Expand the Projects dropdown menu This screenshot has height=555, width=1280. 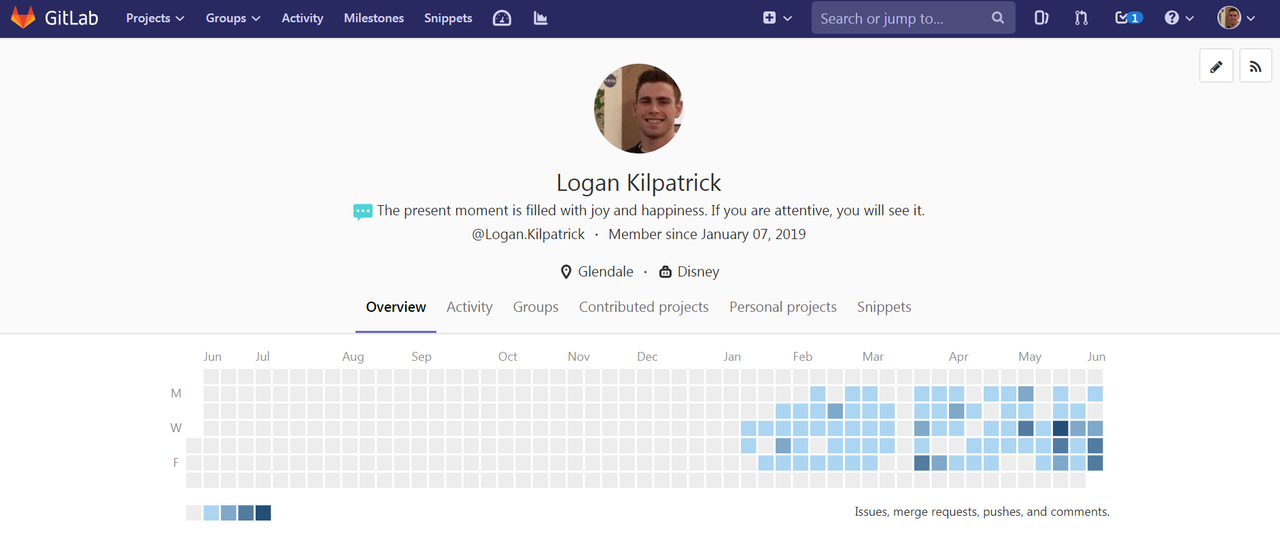click(x=155, y=18)
